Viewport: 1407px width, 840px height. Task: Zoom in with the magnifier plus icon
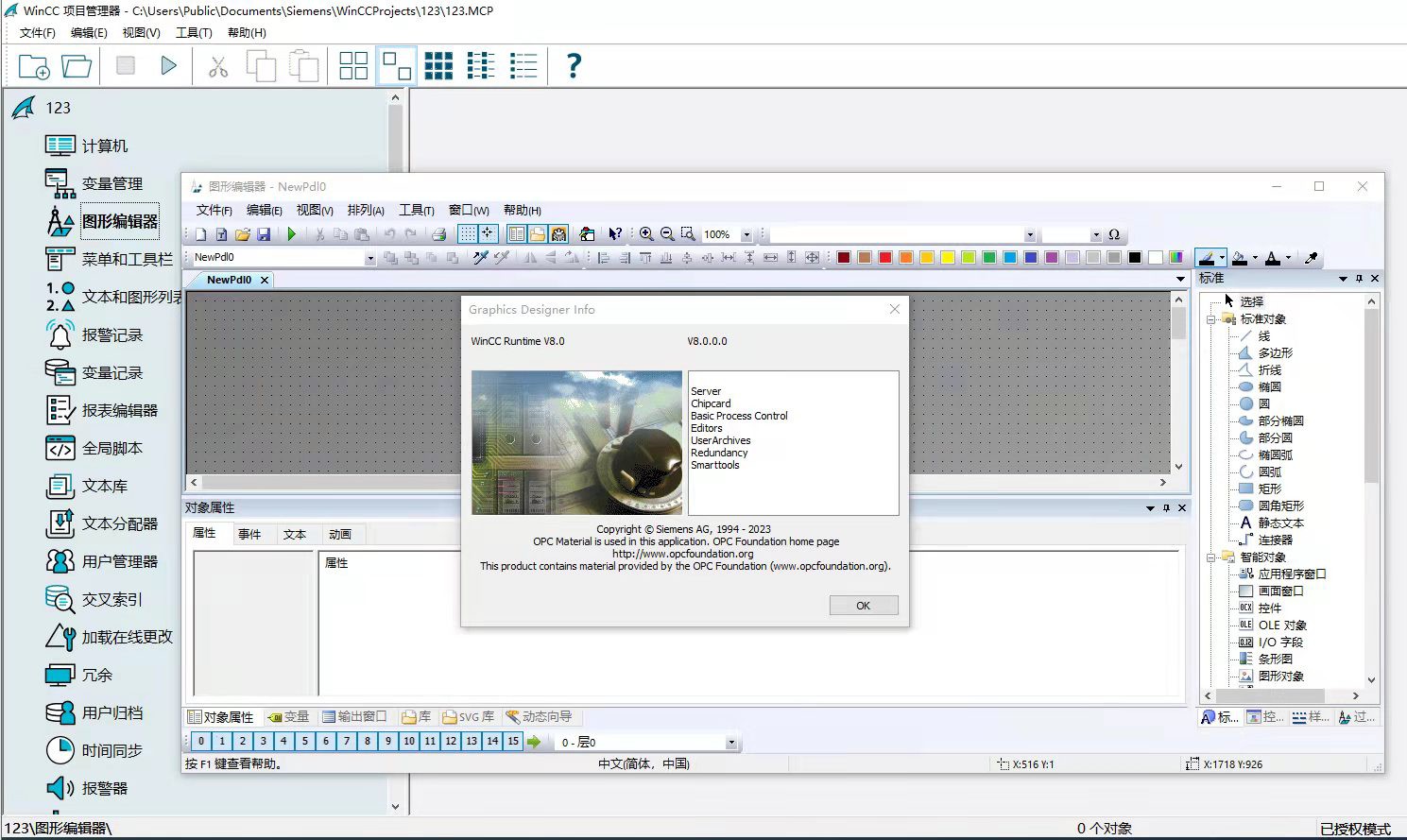click(646, 234)
